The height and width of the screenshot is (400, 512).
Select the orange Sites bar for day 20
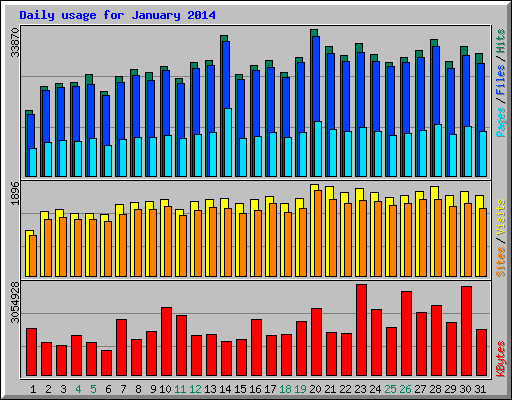pos(318,233)
